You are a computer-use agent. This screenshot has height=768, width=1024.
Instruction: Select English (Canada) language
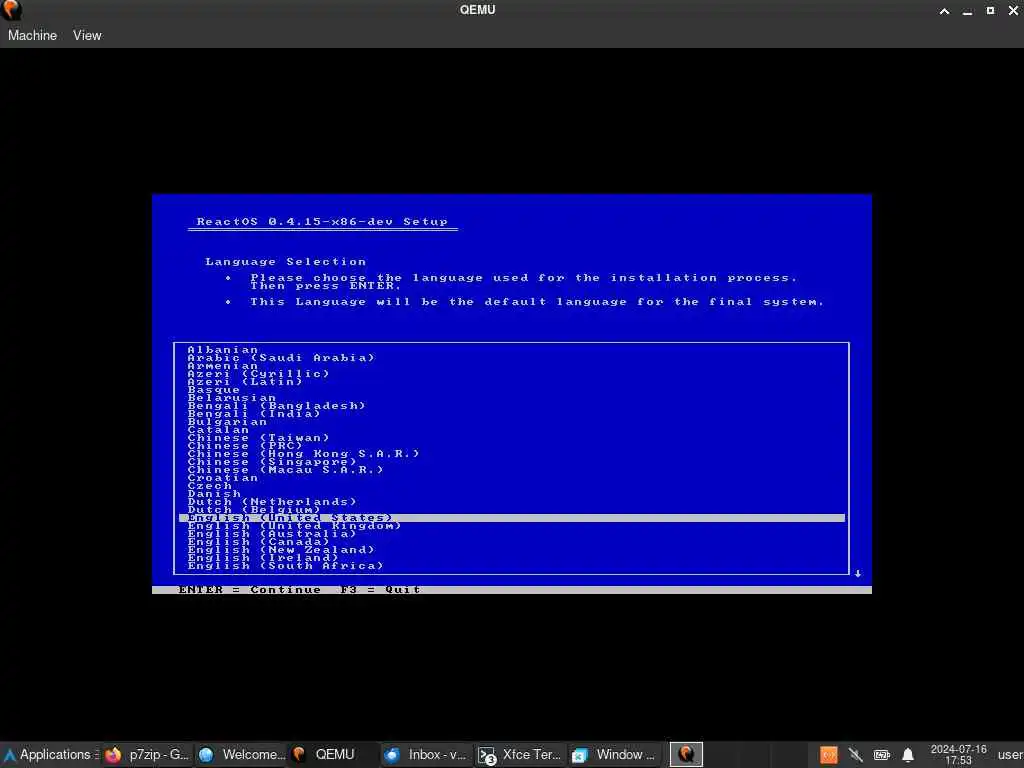click(258, 542)
